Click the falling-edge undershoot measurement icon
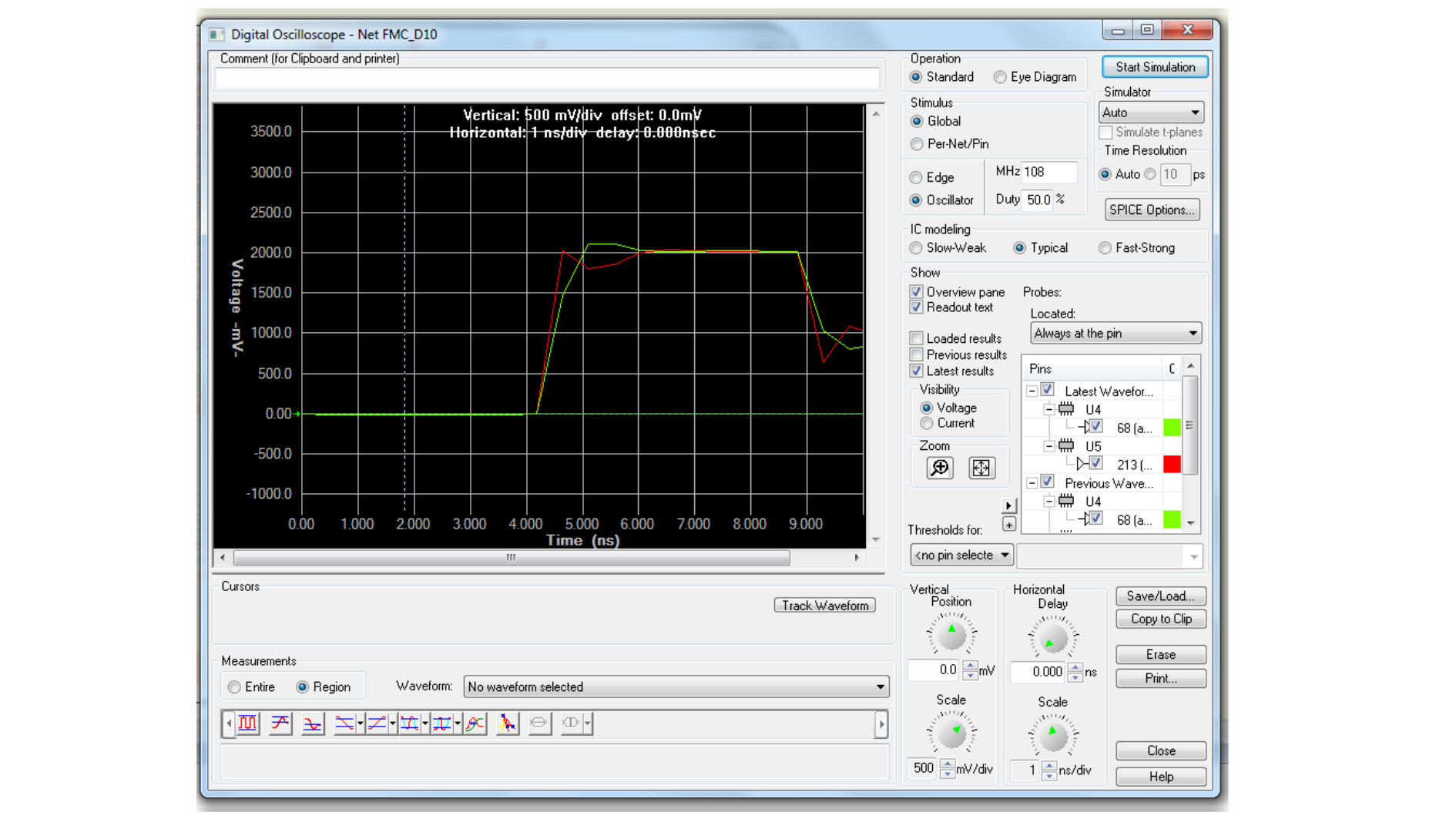Screen dimensions: 1456x819 pyautogui.click(x=312, y=723)
